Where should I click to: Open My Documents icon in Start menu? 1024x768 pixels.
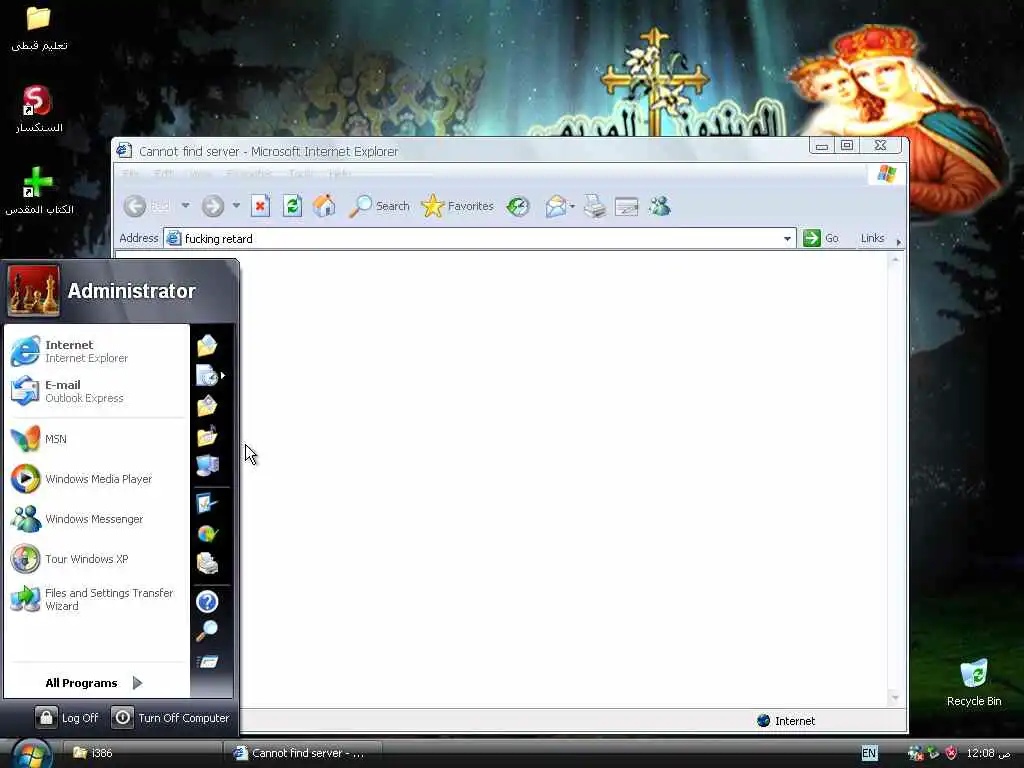[x=207, y=345]
